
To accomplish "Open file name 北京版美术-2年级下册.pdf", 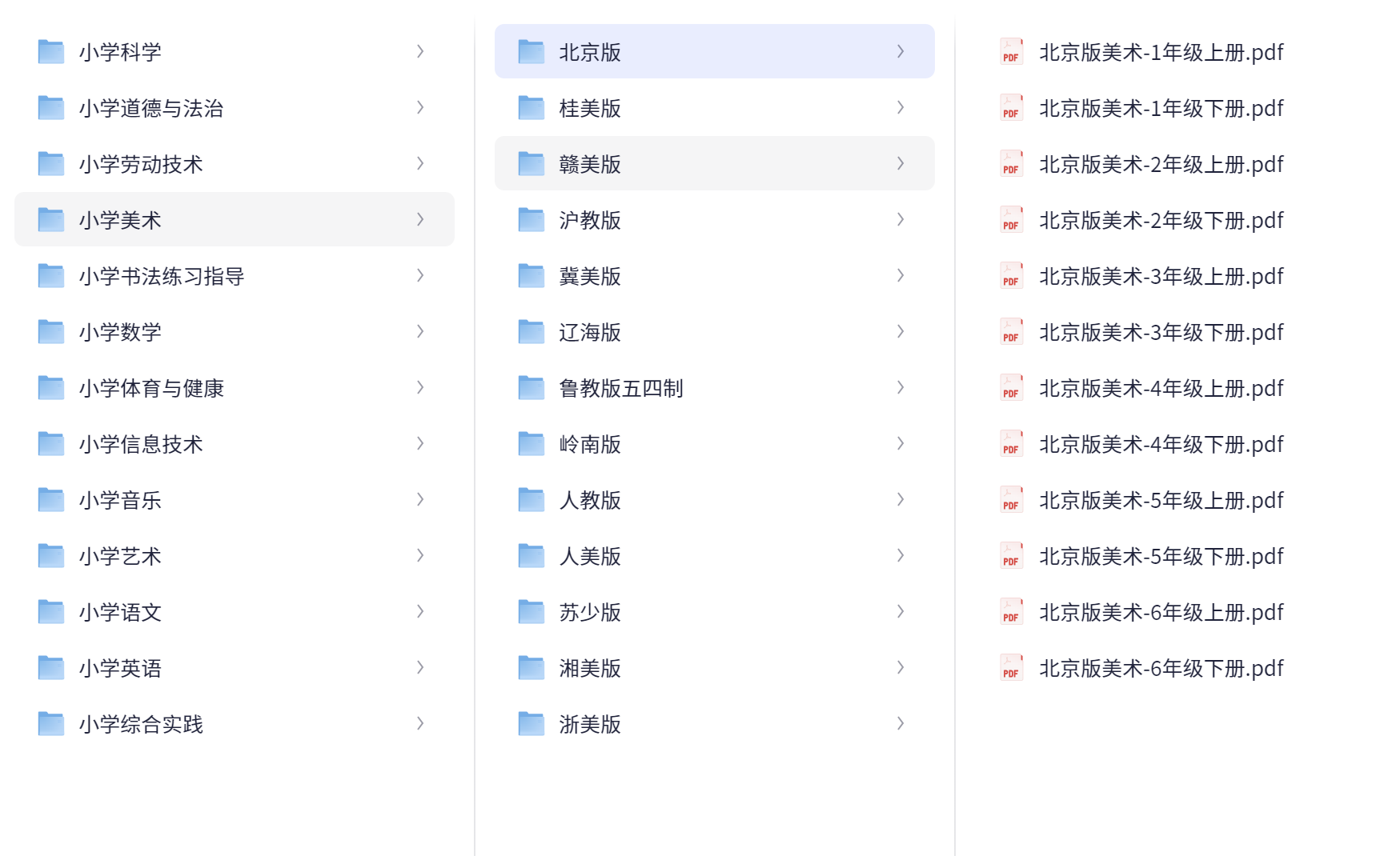I will coord(1161,220).
